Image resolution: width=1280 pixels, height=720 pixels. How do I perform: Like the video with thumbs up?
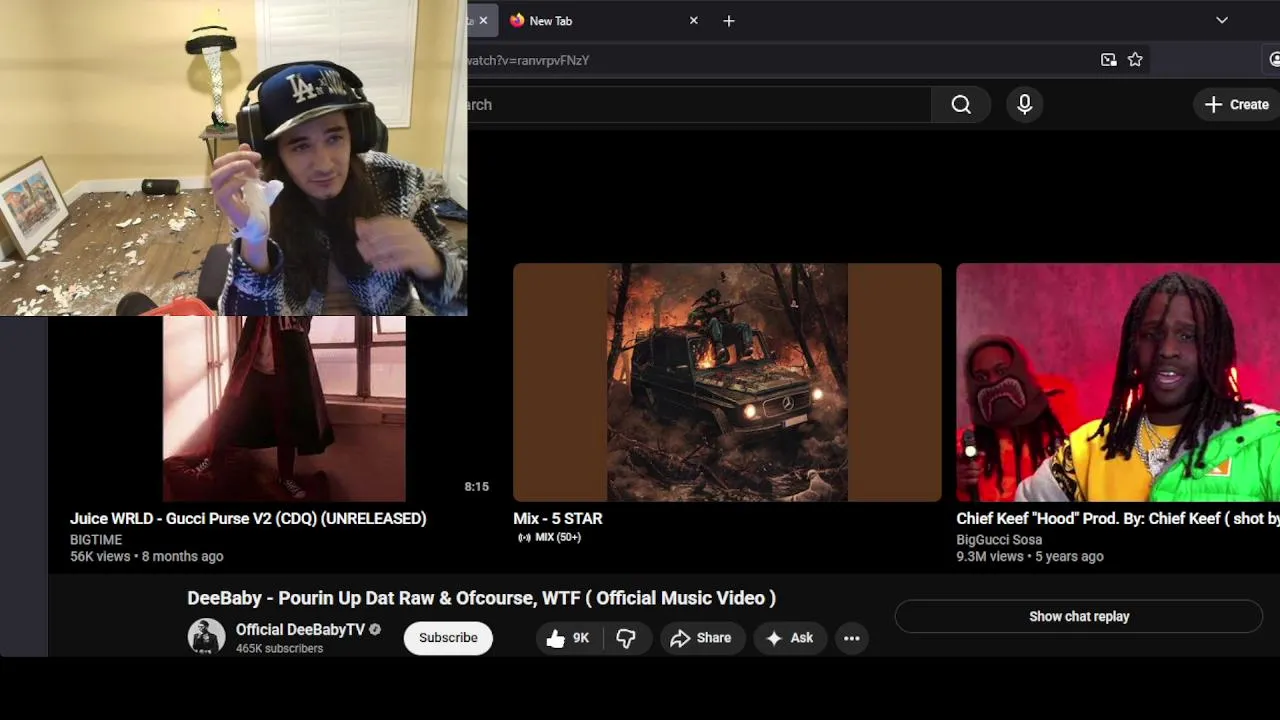point(568,638)
